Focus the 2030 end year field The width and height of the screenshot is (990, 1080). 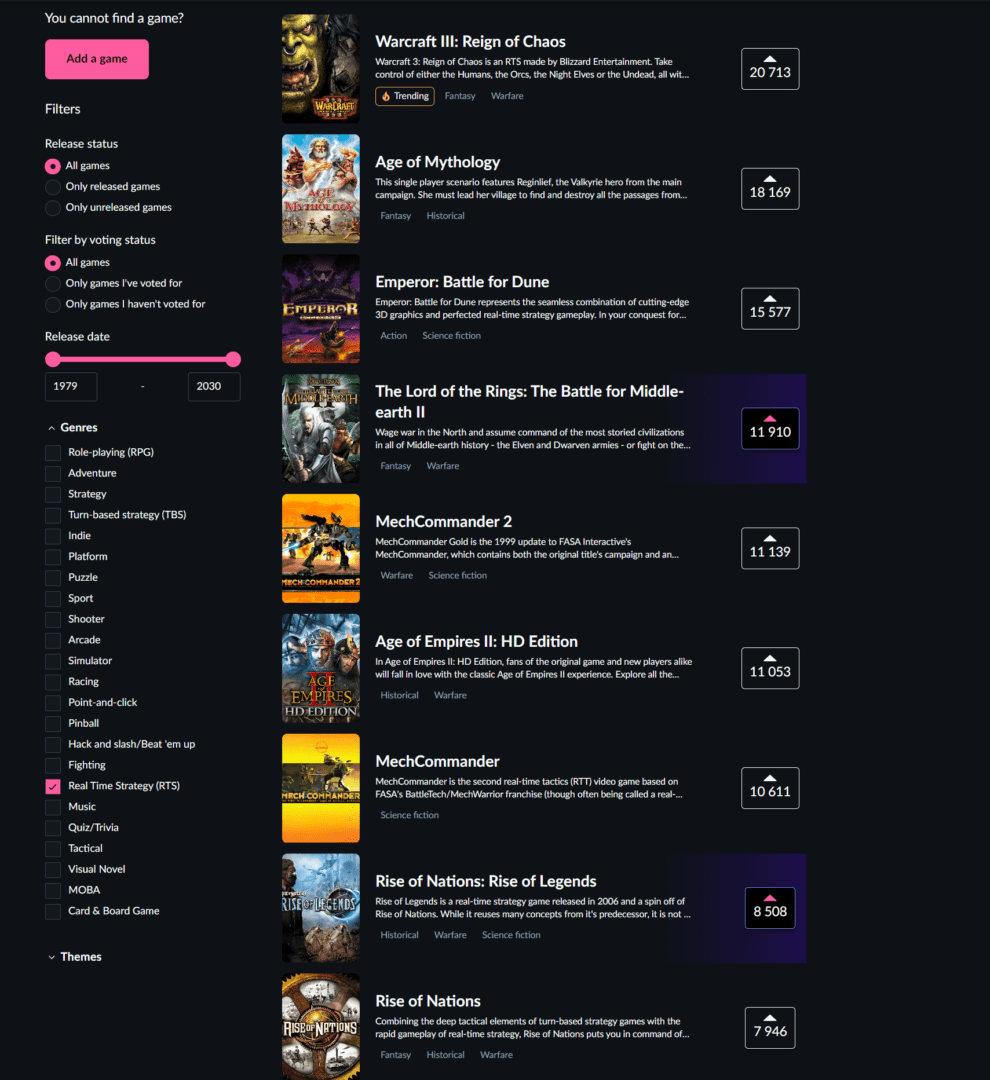(214, 386)
